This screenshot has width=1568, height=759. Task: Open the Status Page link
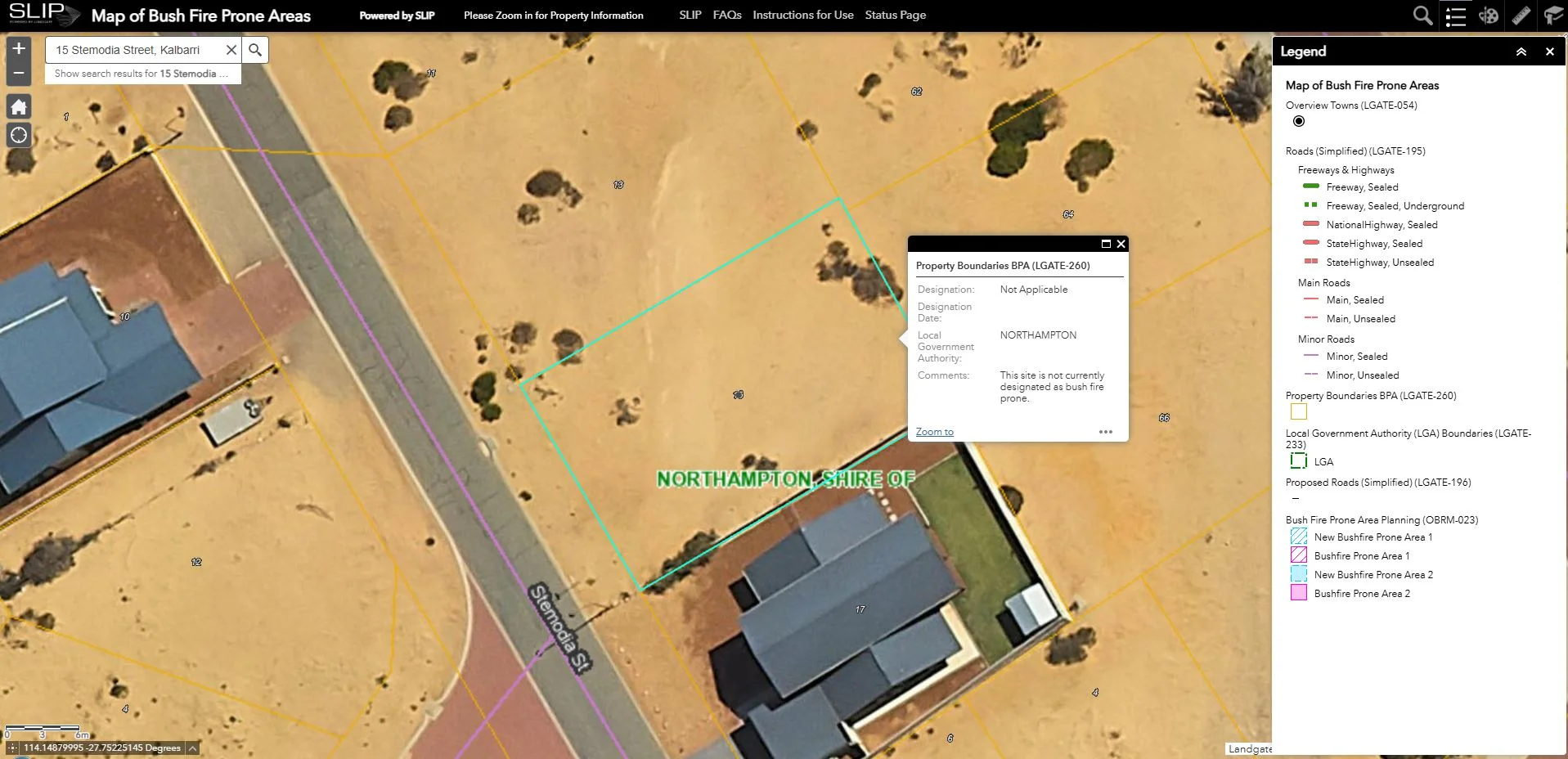[895, 15]
